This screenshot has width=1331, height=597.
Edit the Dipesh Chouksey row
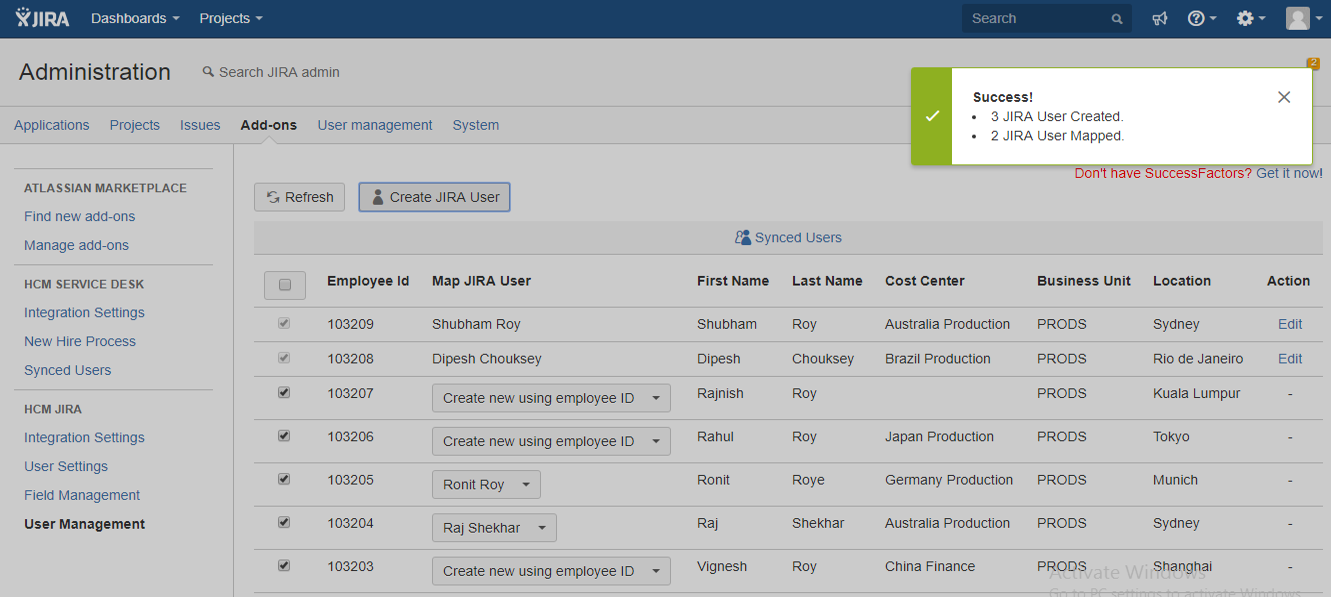point(1290,358)
